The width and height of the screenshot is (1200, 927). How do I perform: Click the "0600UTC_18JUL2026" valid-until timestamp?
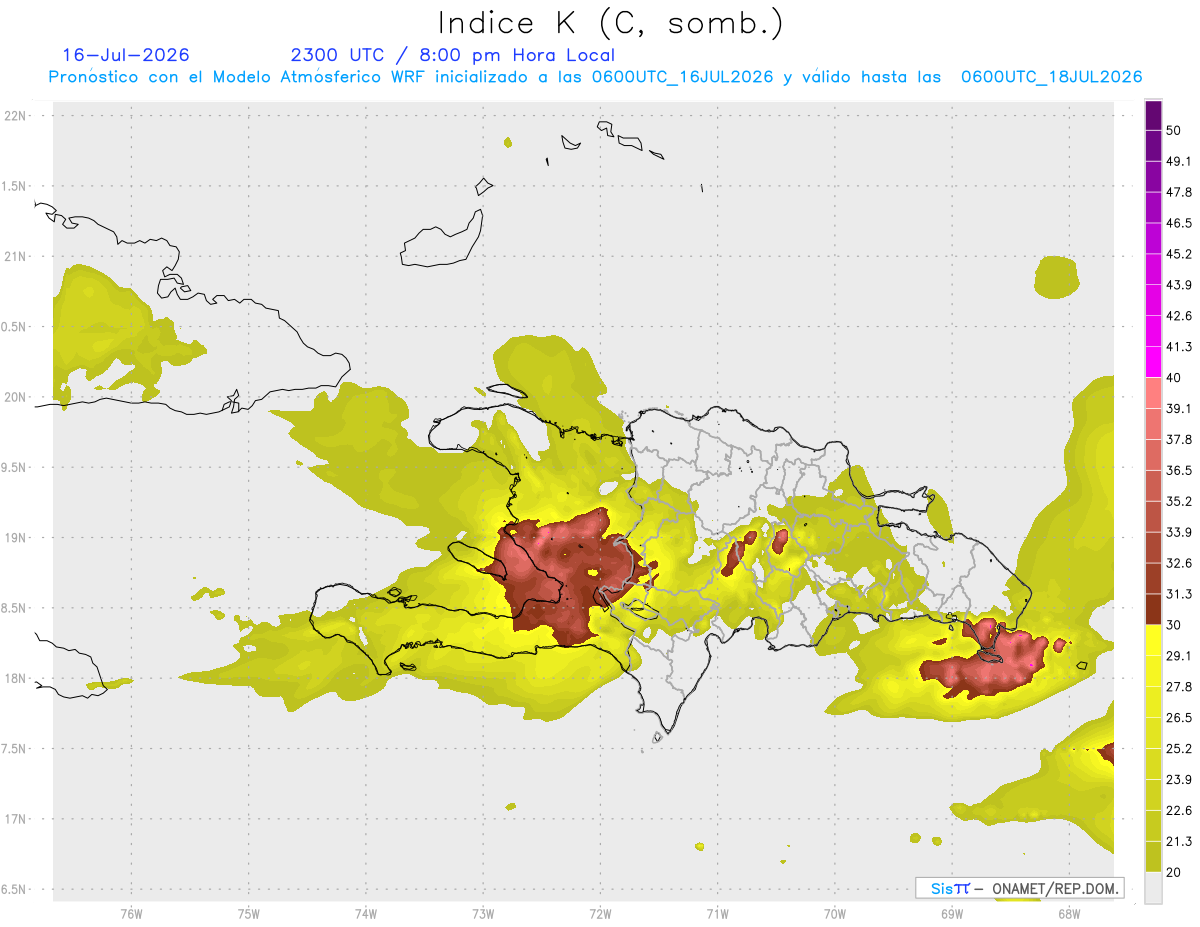click(1051, 77)
